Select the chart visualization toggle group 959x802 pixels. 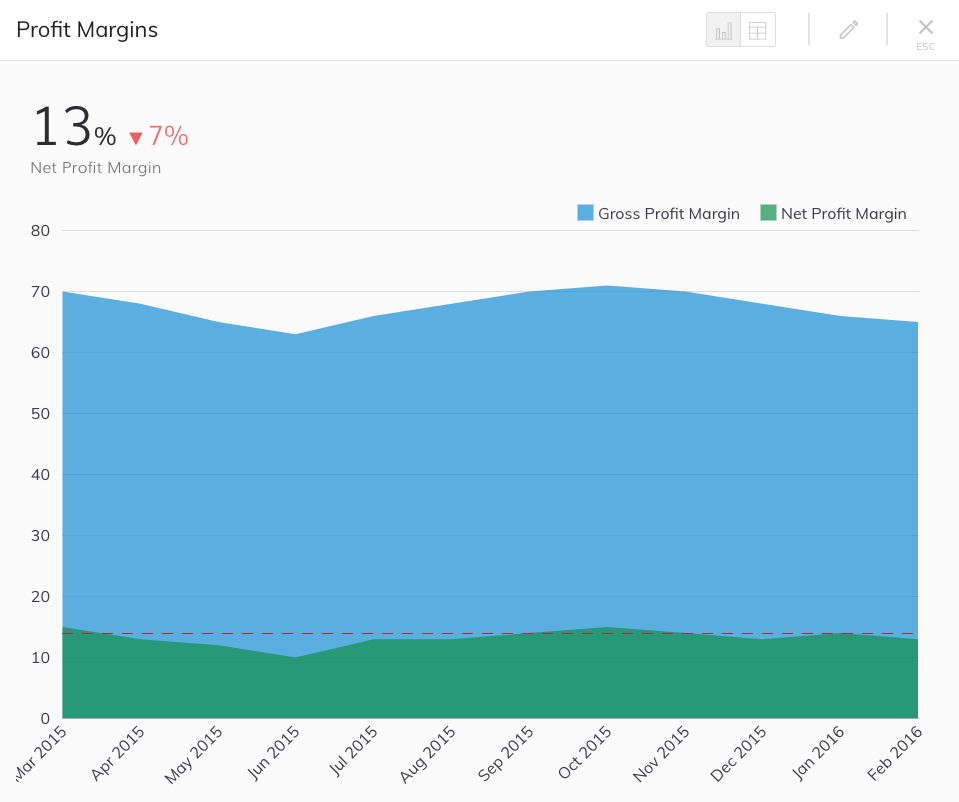tap(740, 29)
